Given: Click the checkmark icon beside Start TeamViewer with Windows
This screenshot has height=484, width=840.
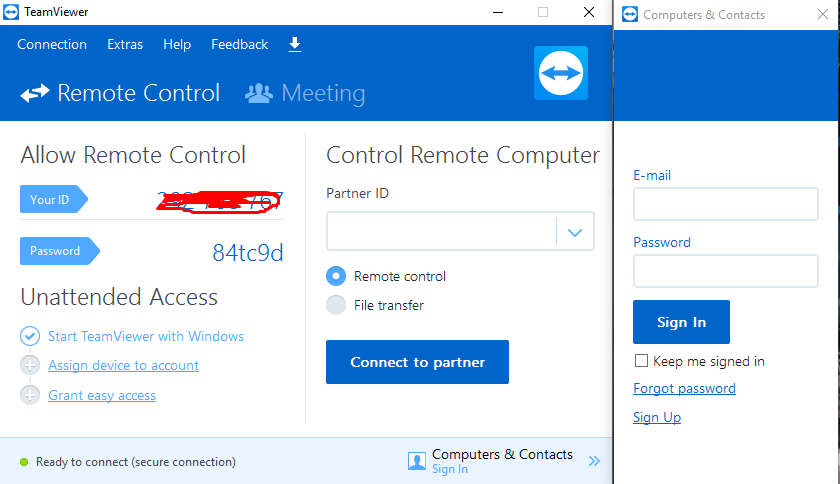Looking at the screenshot, I should [x=30, y=336].
